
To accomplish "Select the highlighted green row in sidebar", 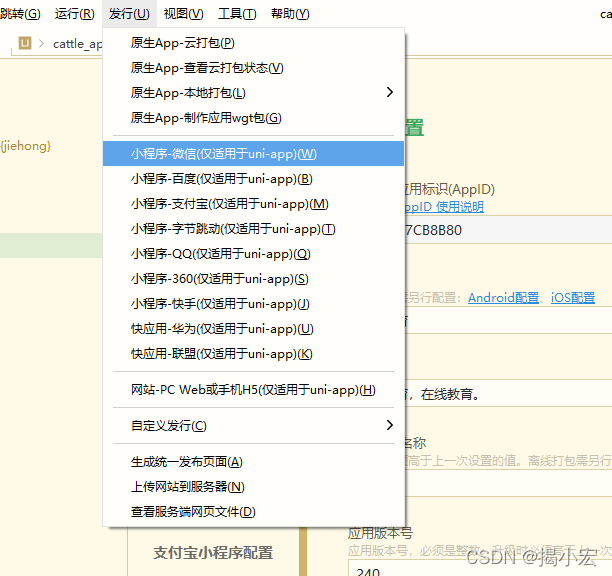I will tap(51, 245).
